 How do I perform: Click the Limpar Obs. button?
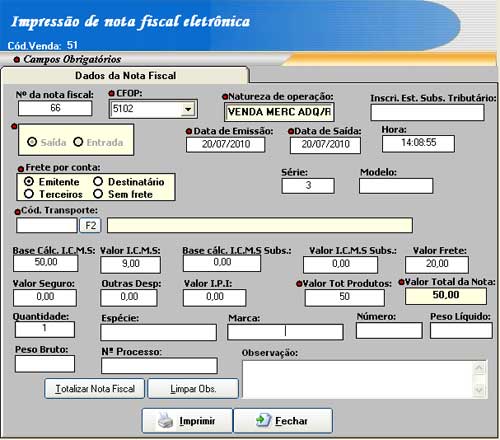tap(193, 389)
